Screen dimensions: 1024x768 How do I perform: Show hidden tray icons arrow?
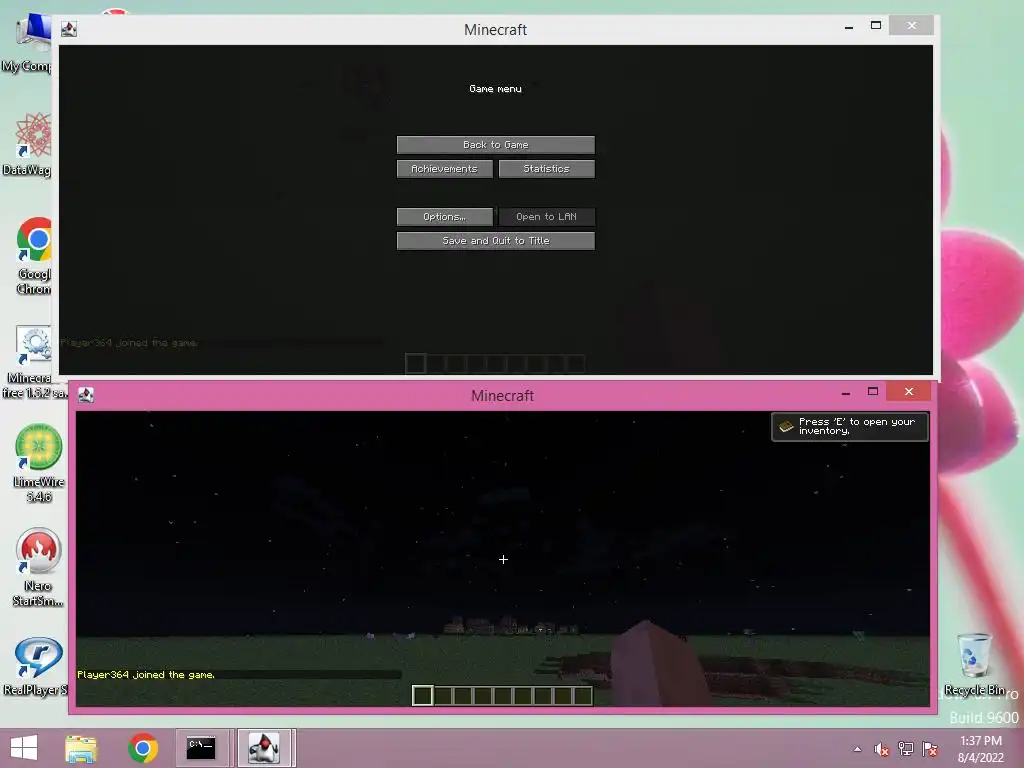point(857,749)
